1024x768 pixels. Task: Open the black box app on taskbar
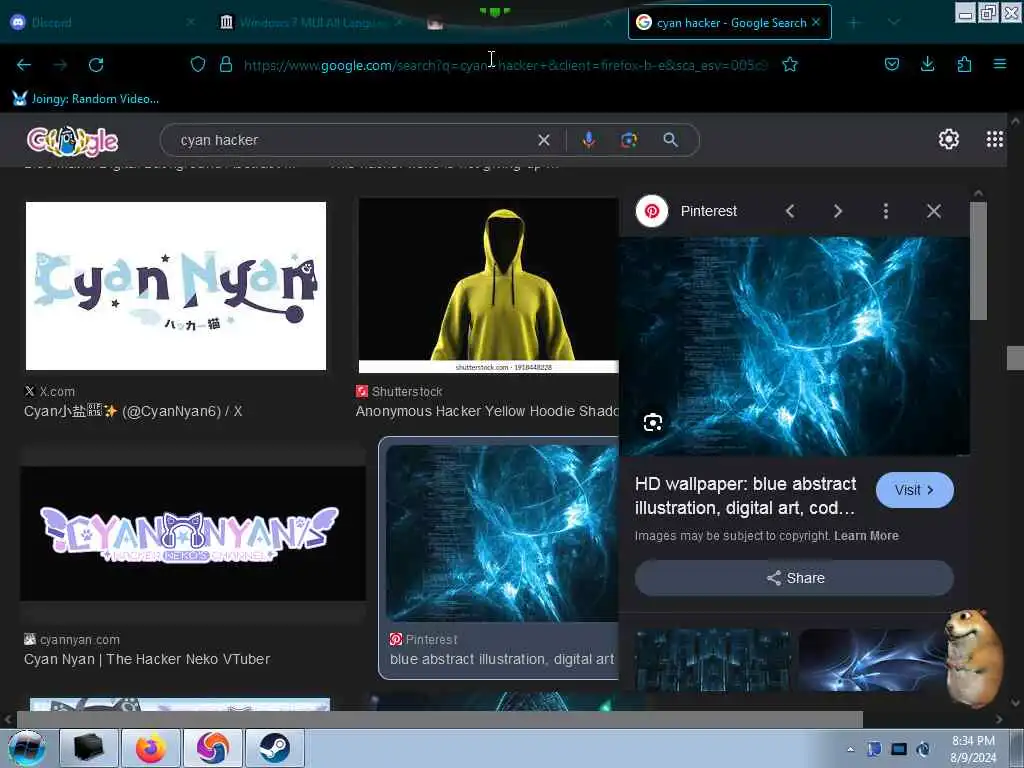[x=89, y=748]
